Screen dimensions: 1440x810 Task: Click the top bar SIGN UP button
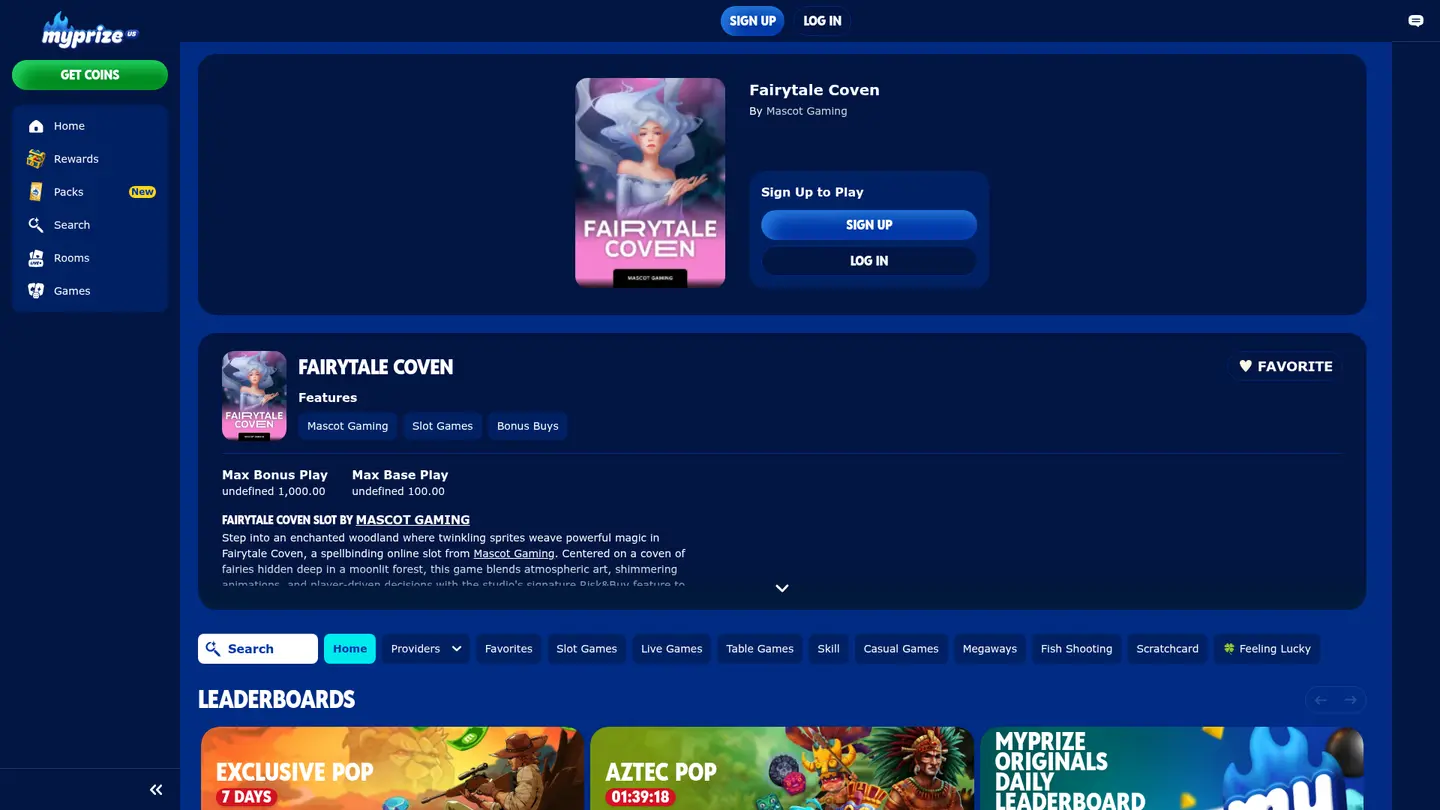click(753, 21)
